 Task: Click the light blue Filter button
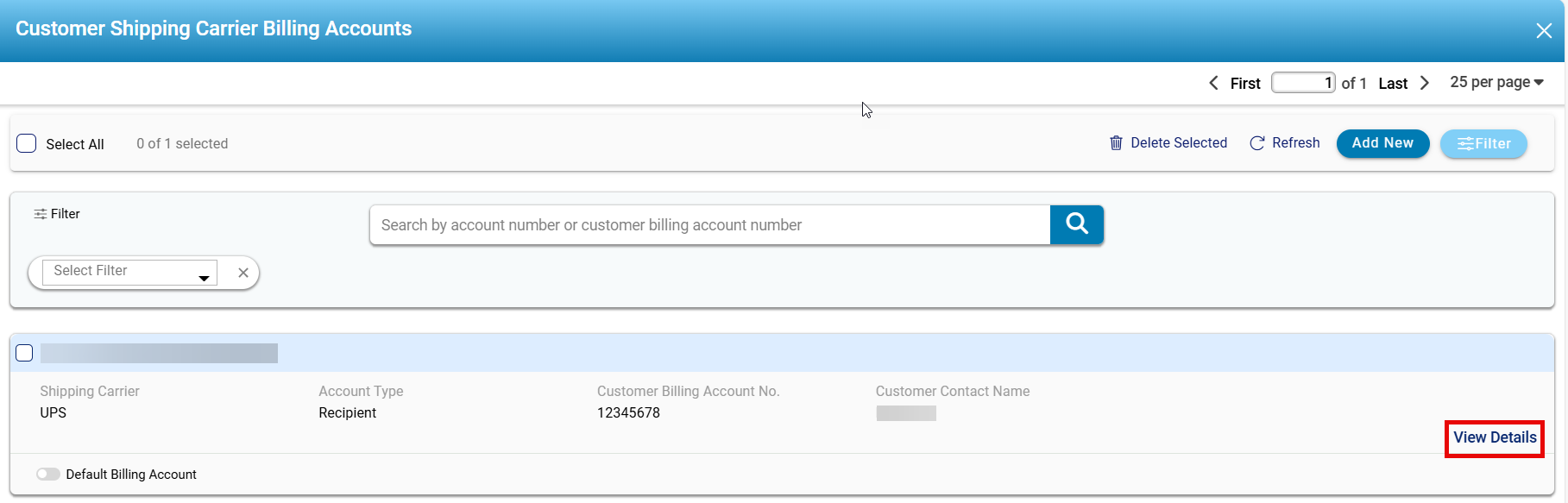click(1483, 144)
